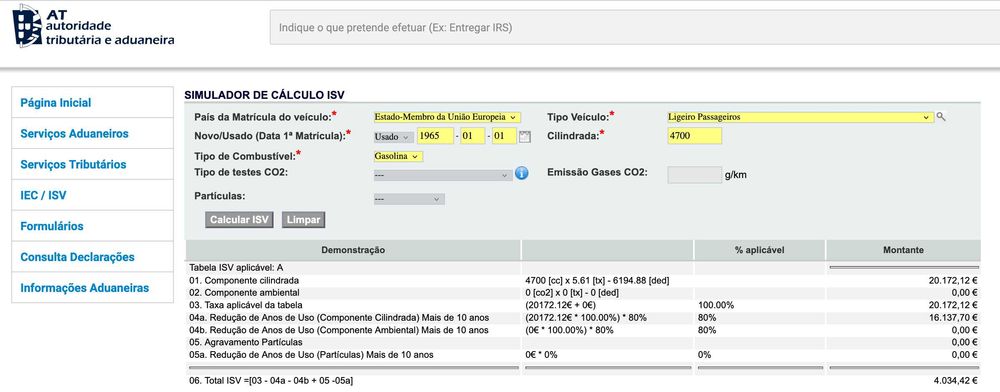
Task: Click the '06. Total ISV' formula row label
Action: coord(271,381)
